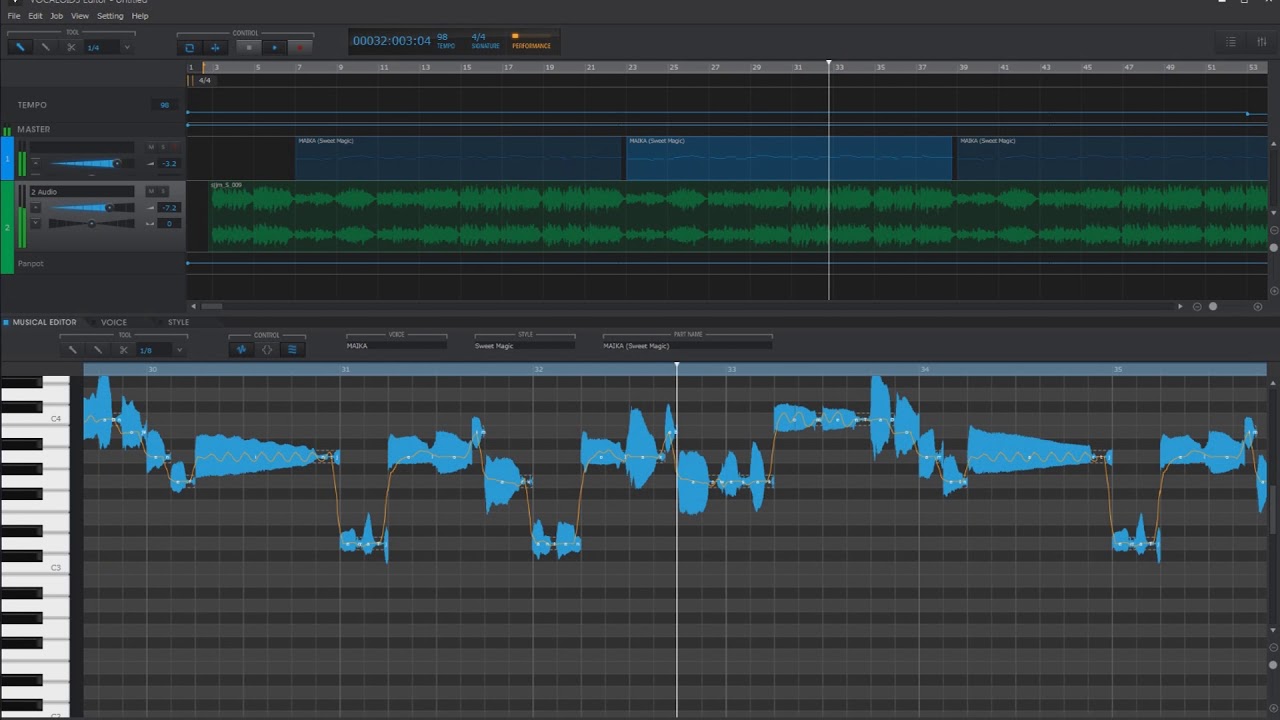
Task: Stop playback
Action: [249, 47]
